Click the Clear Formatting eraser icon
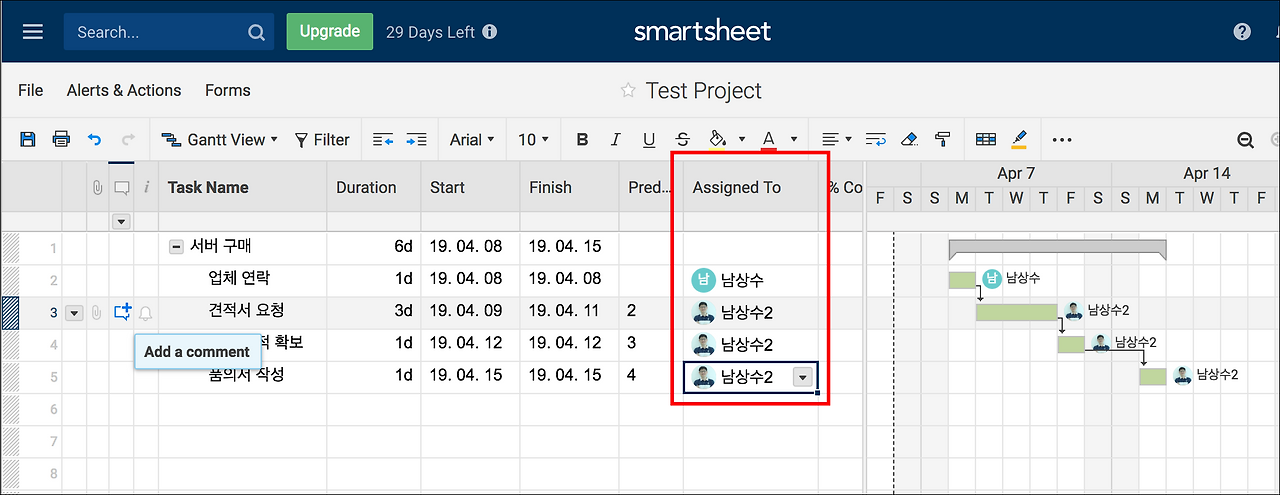Viewport: 1280px width, 495px height. (x=908, y=140)
